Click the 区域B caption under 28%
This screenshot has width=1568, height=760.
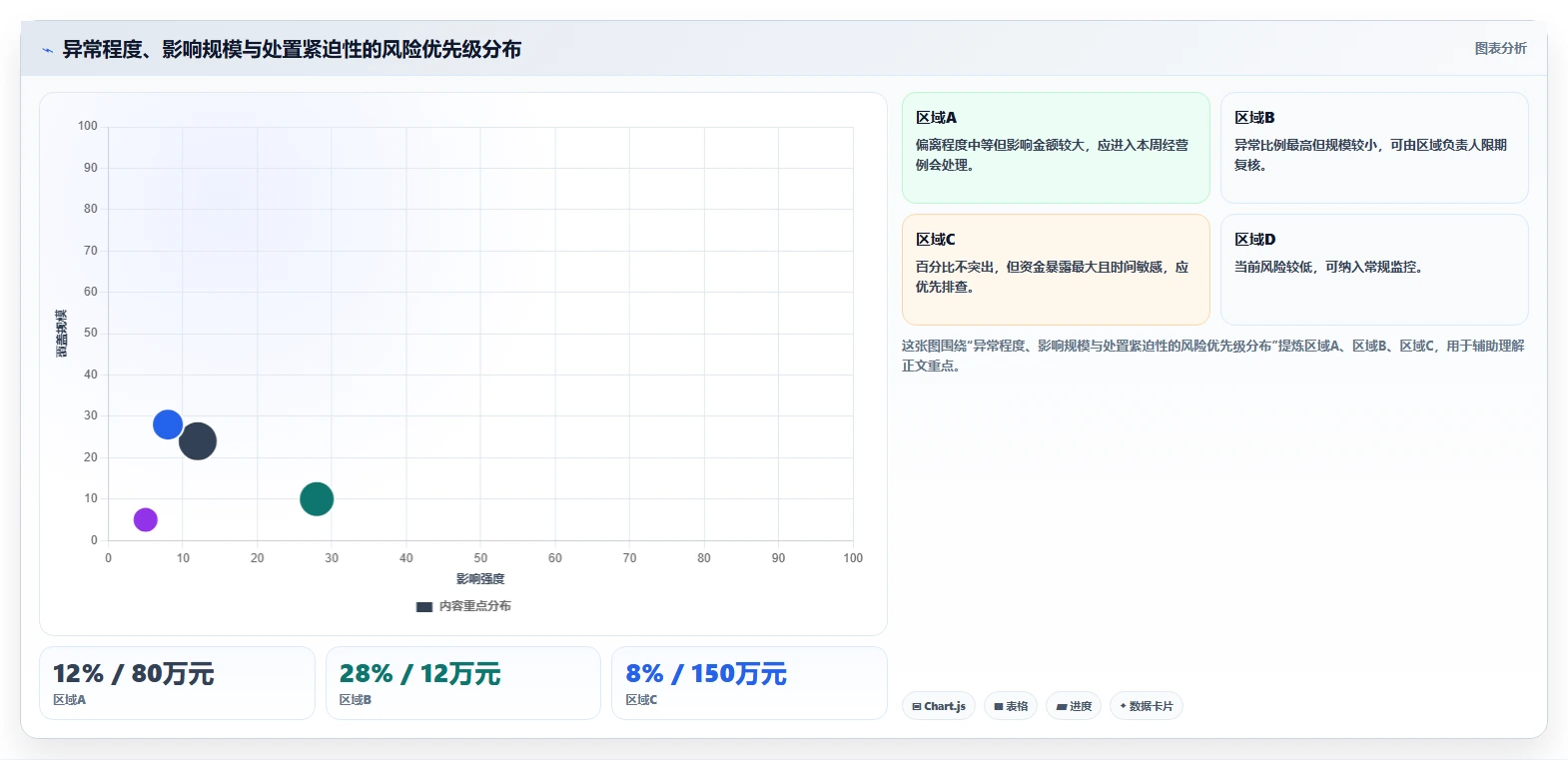pos(356,700)
